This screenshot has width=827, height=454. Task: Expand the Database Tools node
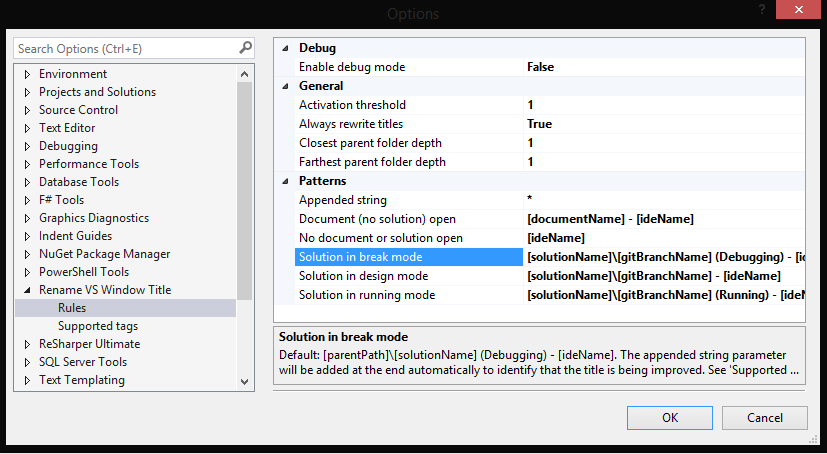pos(27,182)
